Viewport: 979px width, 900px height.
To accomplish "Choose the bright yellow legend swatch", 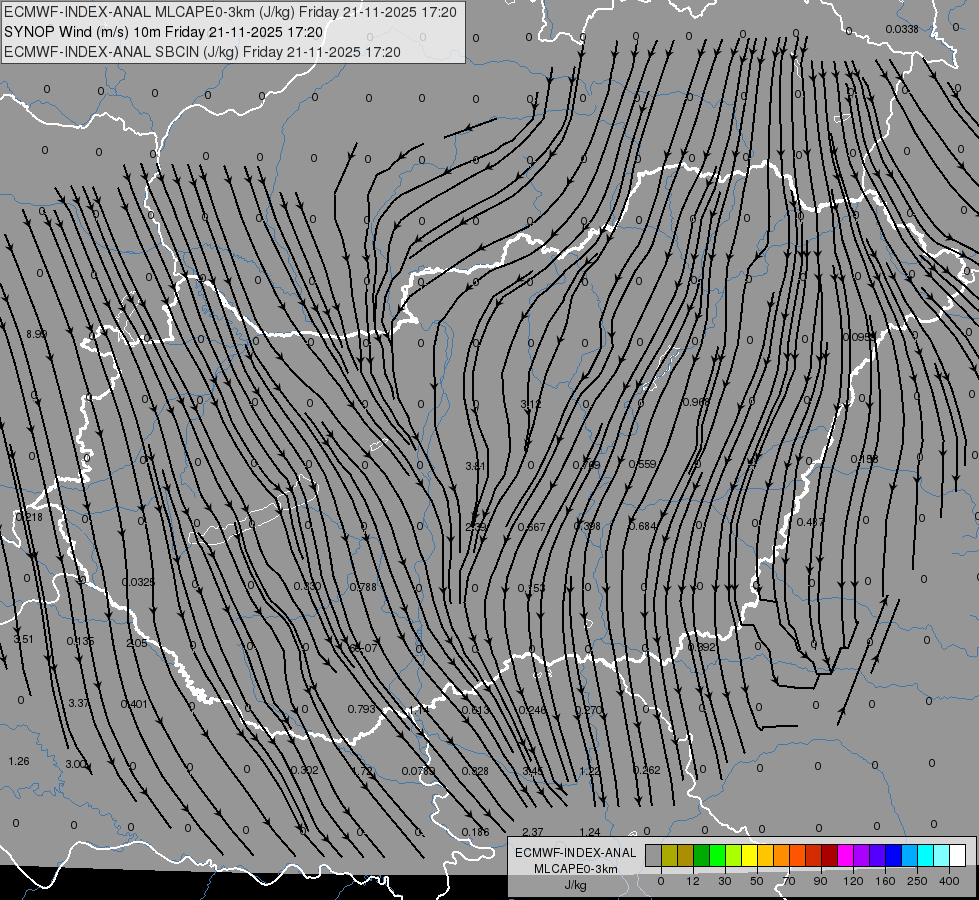I will click(749, 856).
